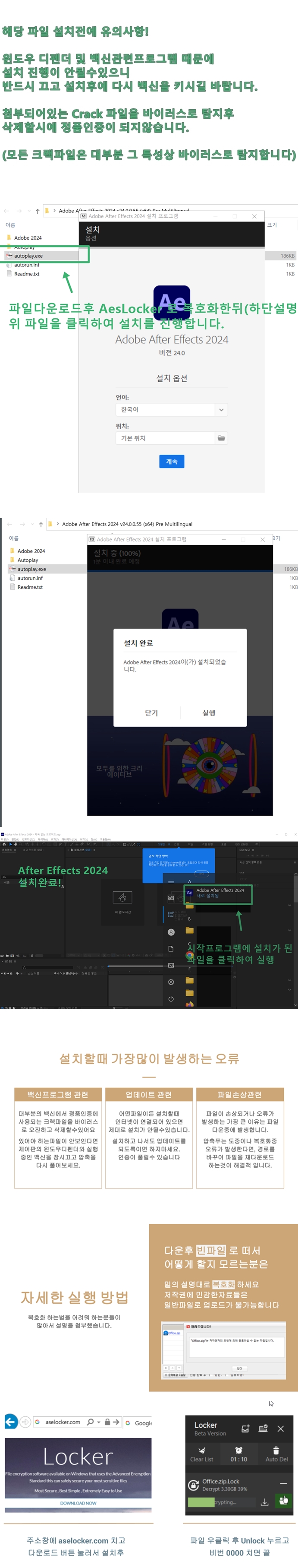Screen dimensions: 298x1568
Task: Click 닫기 in the 설치 완료 dialog
Action: (151, 713)
